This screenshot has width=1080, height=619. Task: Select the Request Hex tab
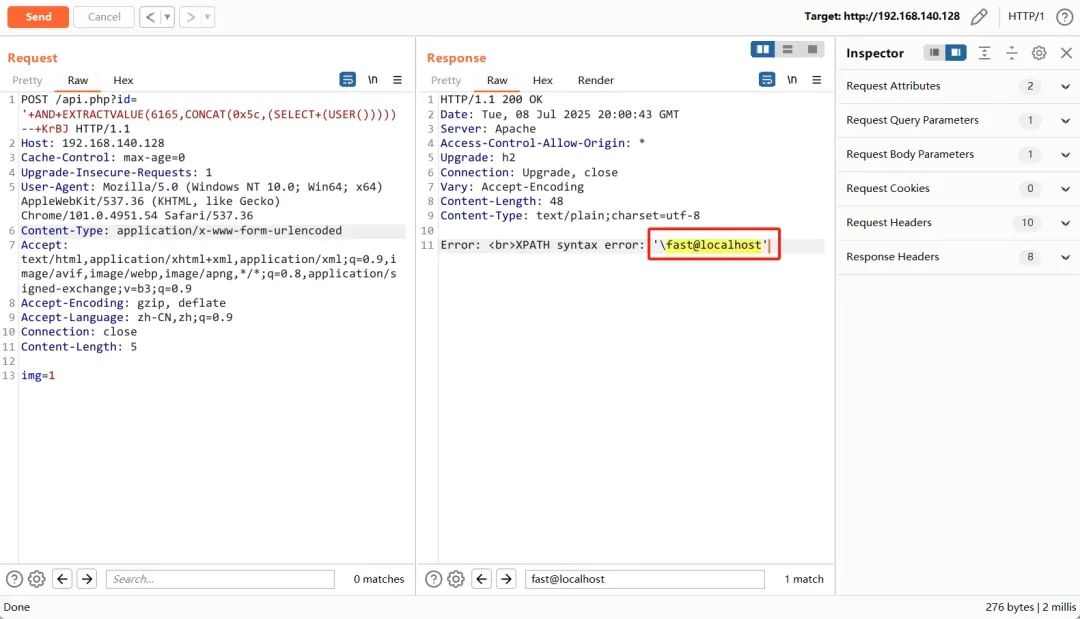pyautogui.click(x=123, y=81)
